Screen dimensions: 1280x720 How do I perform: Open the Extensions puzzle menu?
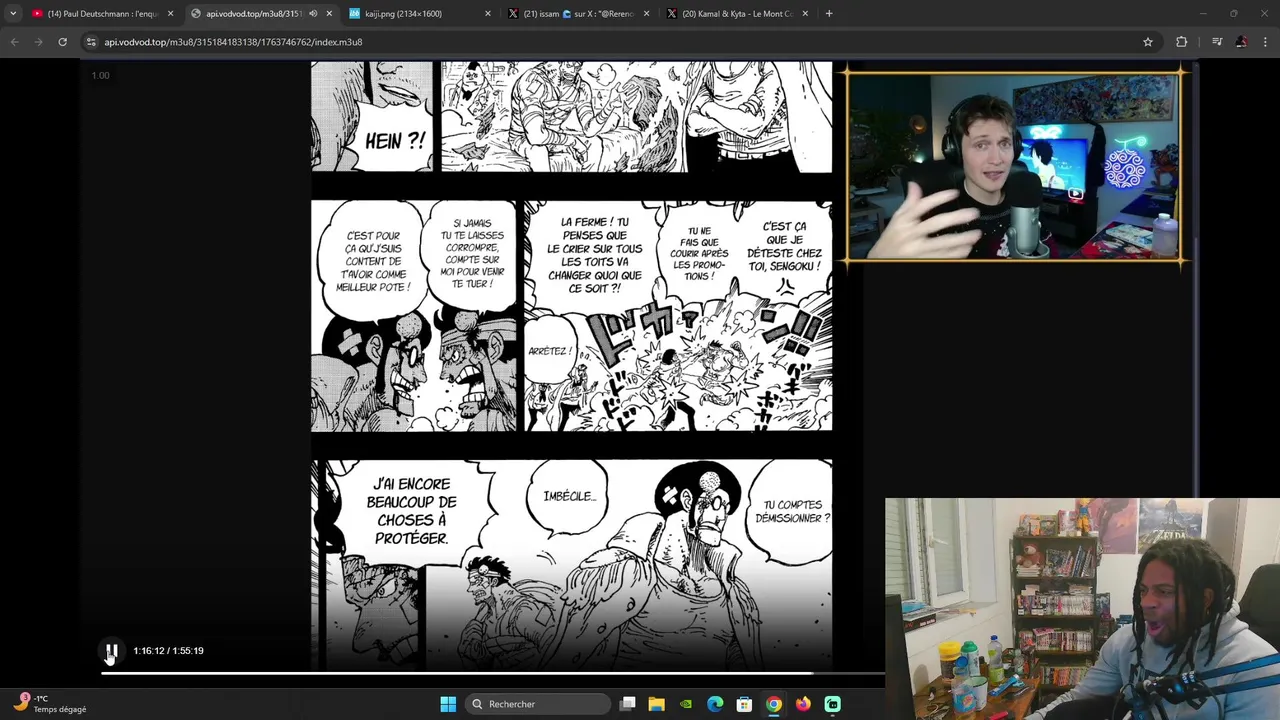tap(1182, 42)
